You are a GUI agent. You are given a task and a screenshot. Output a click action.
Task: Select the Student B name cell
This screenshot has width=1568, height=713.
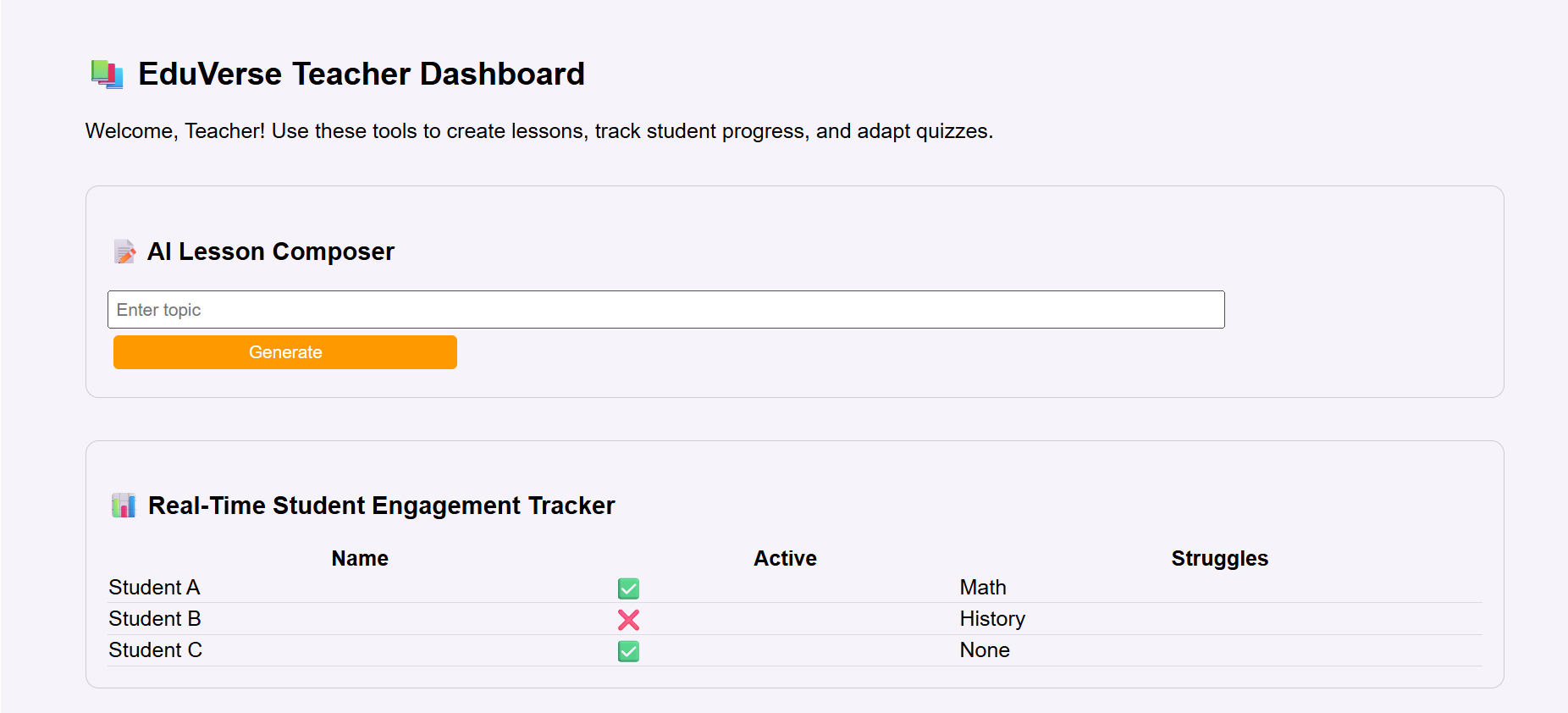155,619
